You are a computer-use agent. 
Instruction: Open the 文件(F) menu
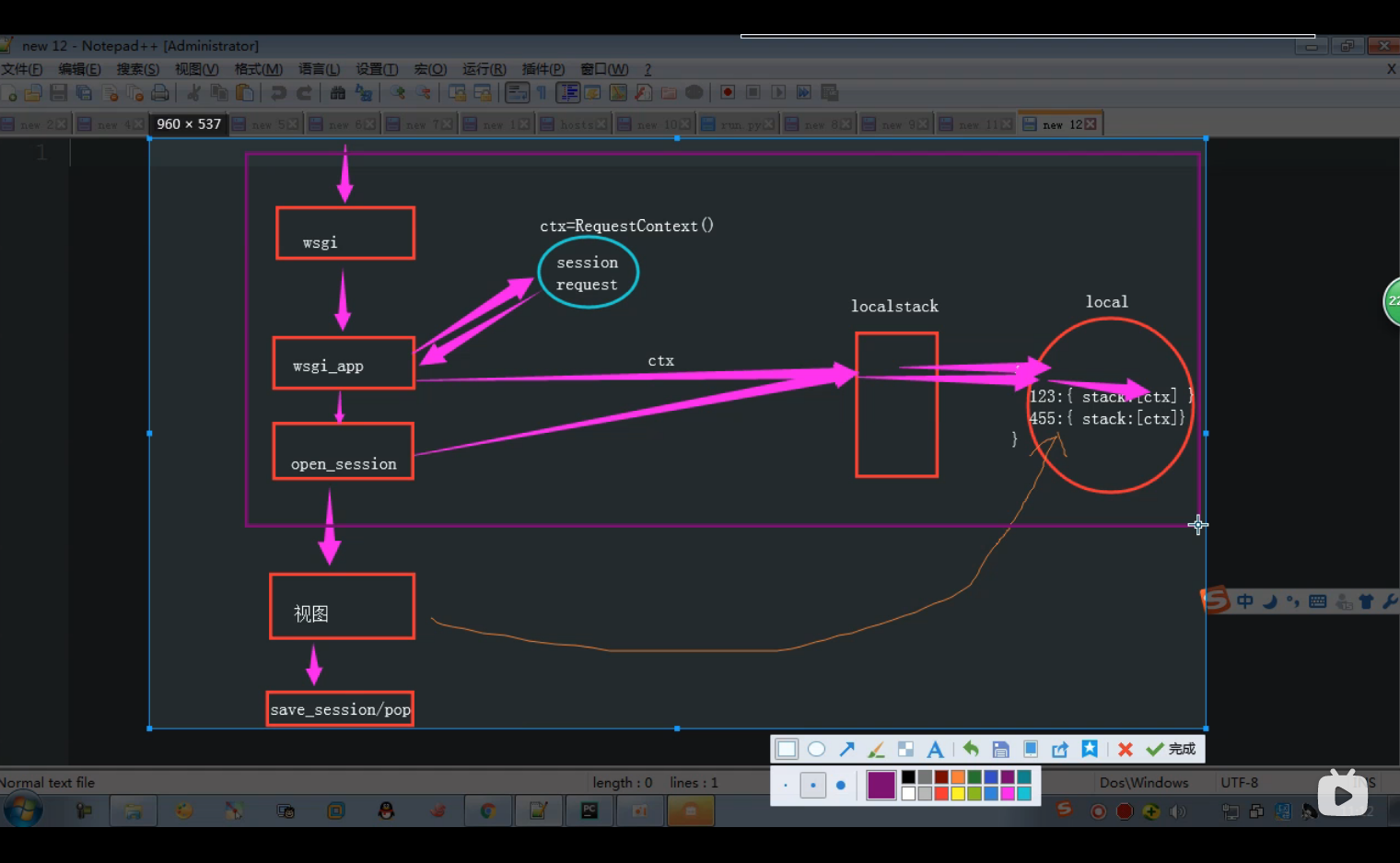(22, 69)
